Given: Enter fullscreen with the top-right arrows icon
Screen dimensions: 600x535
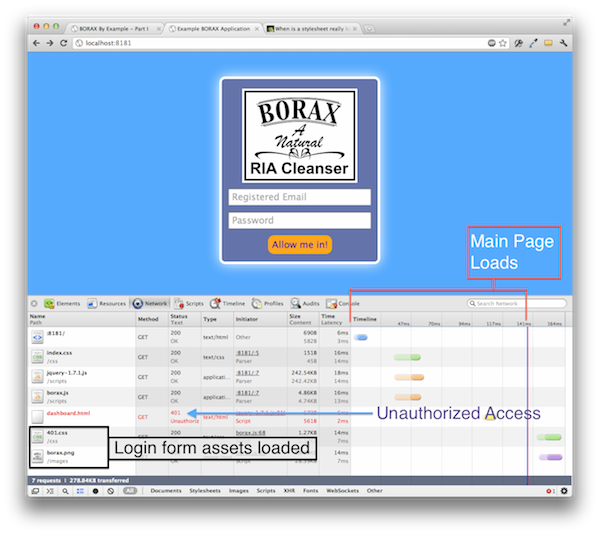Looking at the screenshot, I should coord(566,23).
